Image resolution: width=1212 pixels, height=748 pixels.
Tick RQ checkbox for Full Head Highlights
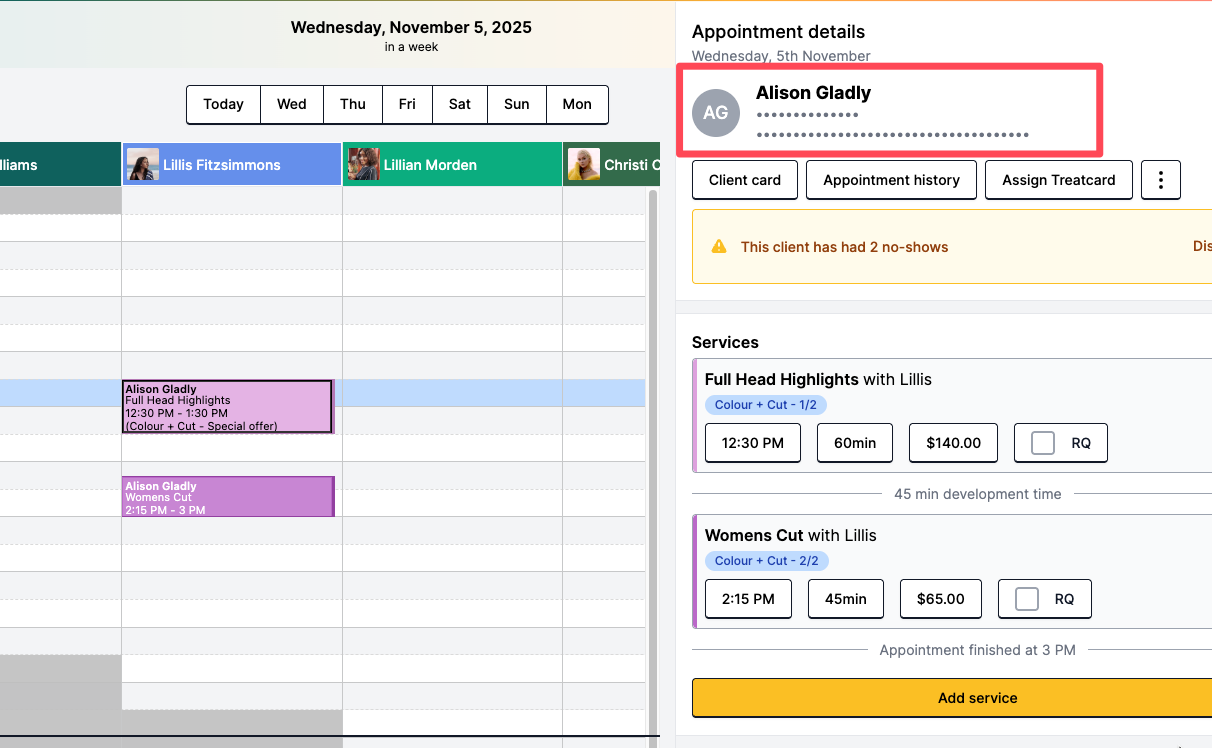[x=1042, y=443]
